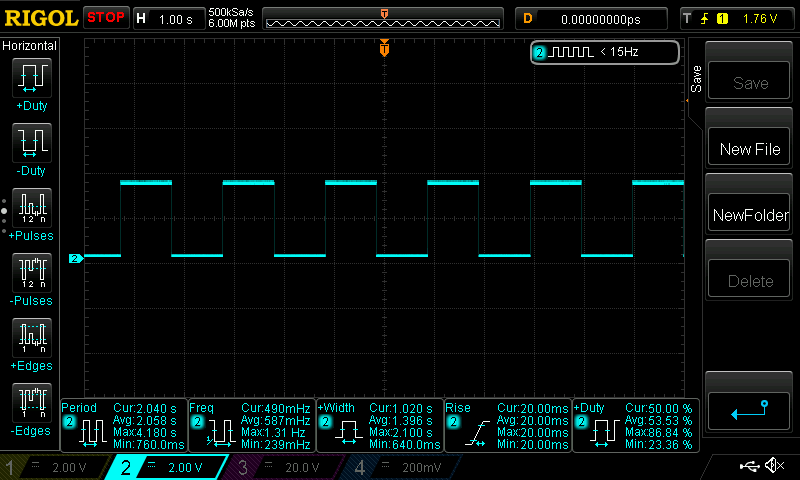Screen dimensions: 800x480
Task: Click the New File button
Action: point(748,148)
